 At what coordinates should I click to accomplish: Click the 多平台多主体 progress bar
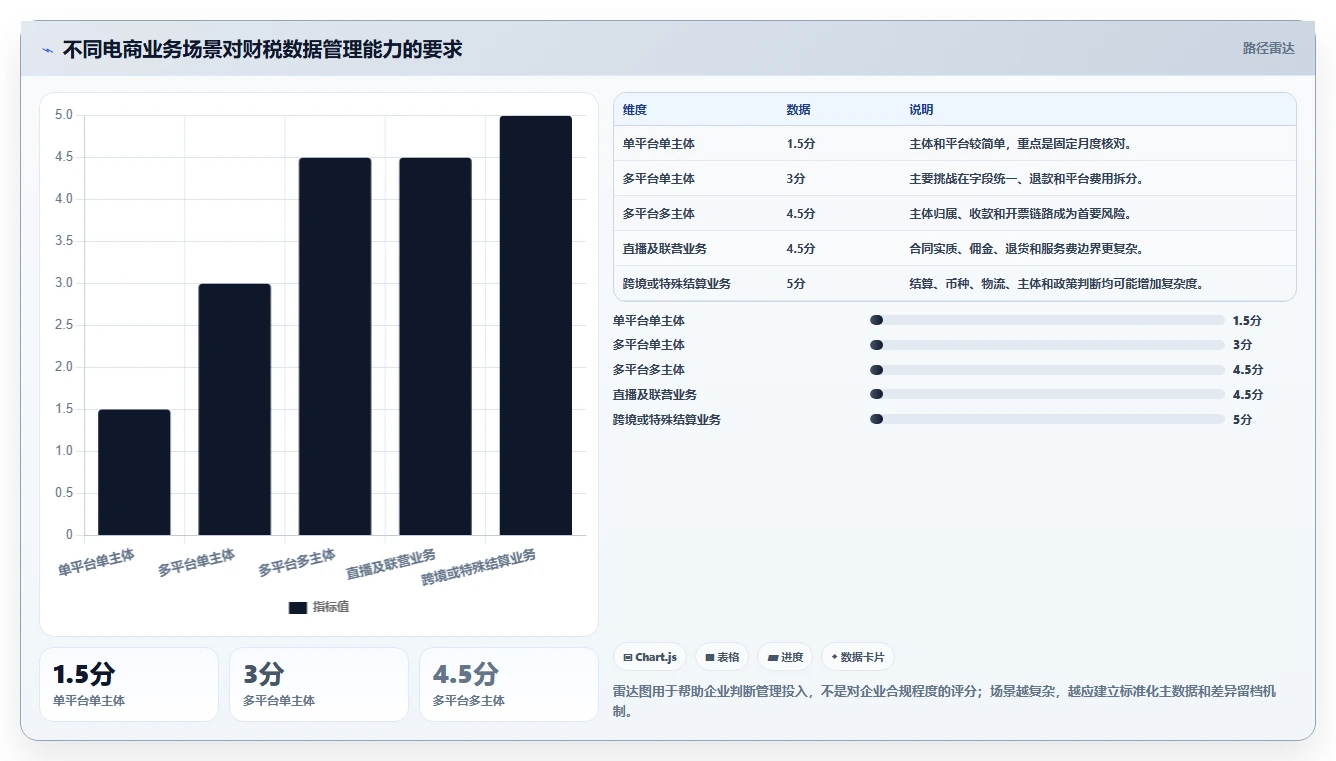pyautogui.click(x=1047, y=370)
